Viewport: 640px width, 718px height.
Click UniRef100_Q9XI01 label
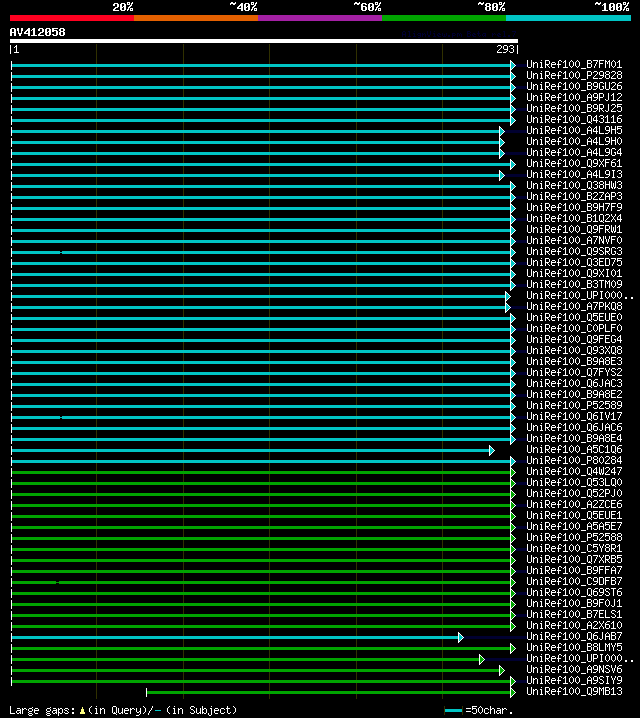[x=574, y=273]
